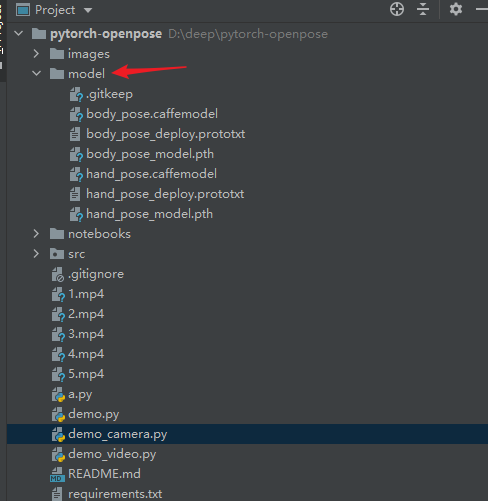Select file '4.mp4'

click(x=86, y=354)
